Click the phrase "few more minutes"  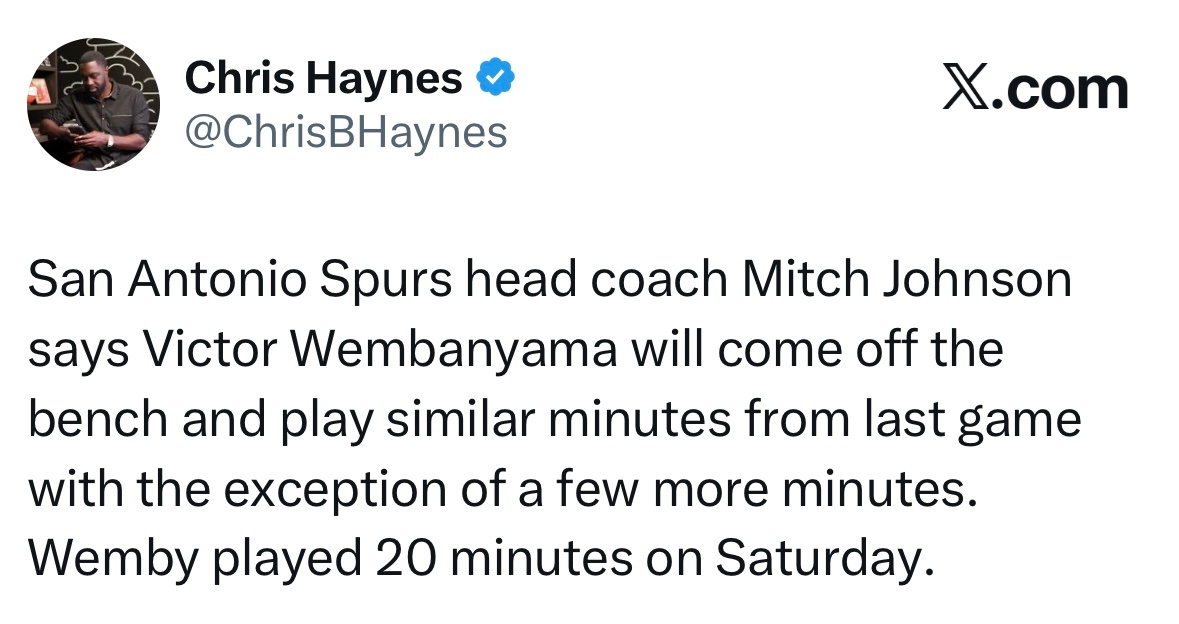coord(780,491)
